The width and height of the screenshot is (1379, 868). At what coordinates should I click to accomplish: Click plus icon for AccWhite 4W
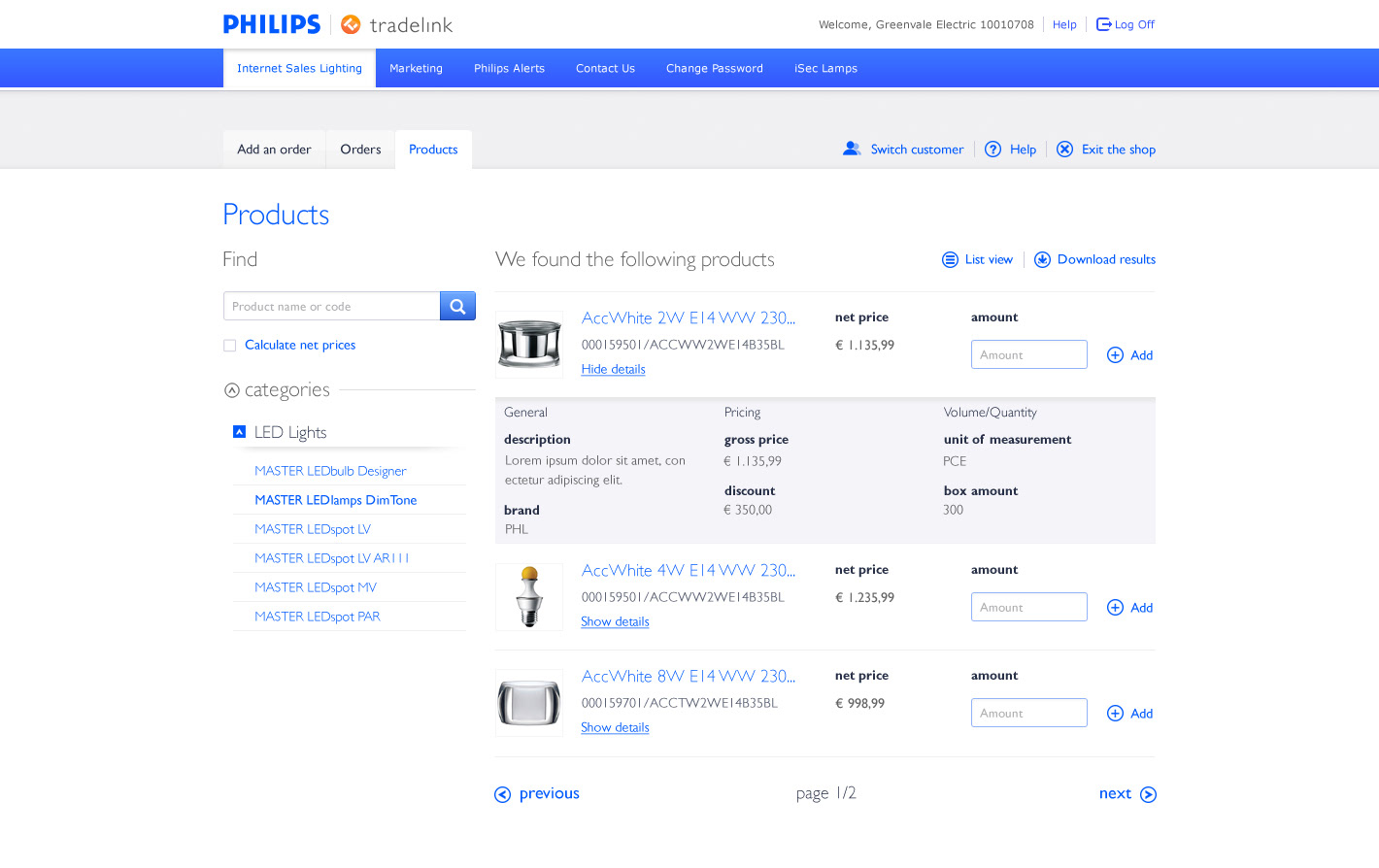(x=1115, y=608)
